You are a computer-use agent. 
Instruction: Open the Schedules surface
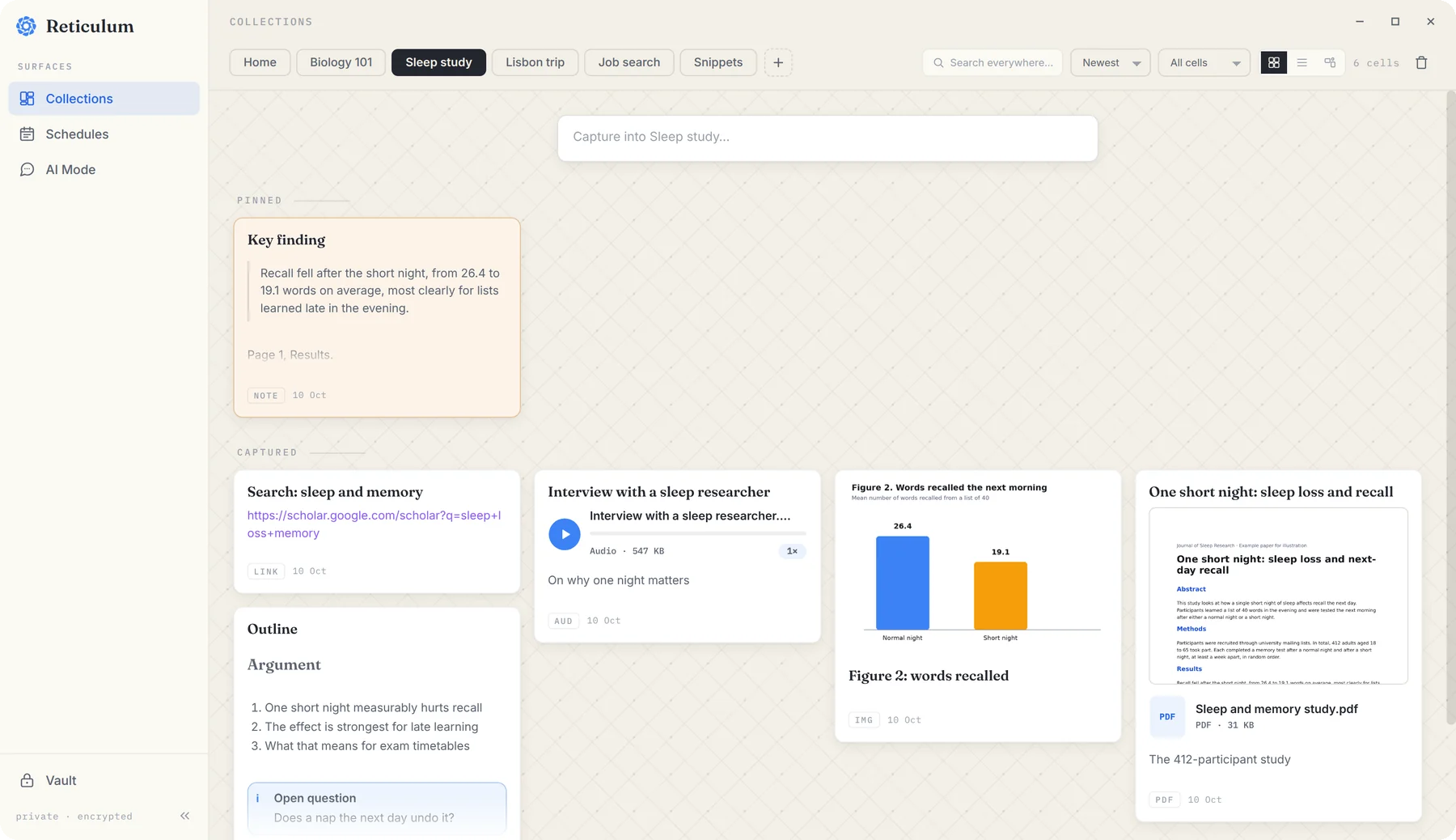click(104, 134)
